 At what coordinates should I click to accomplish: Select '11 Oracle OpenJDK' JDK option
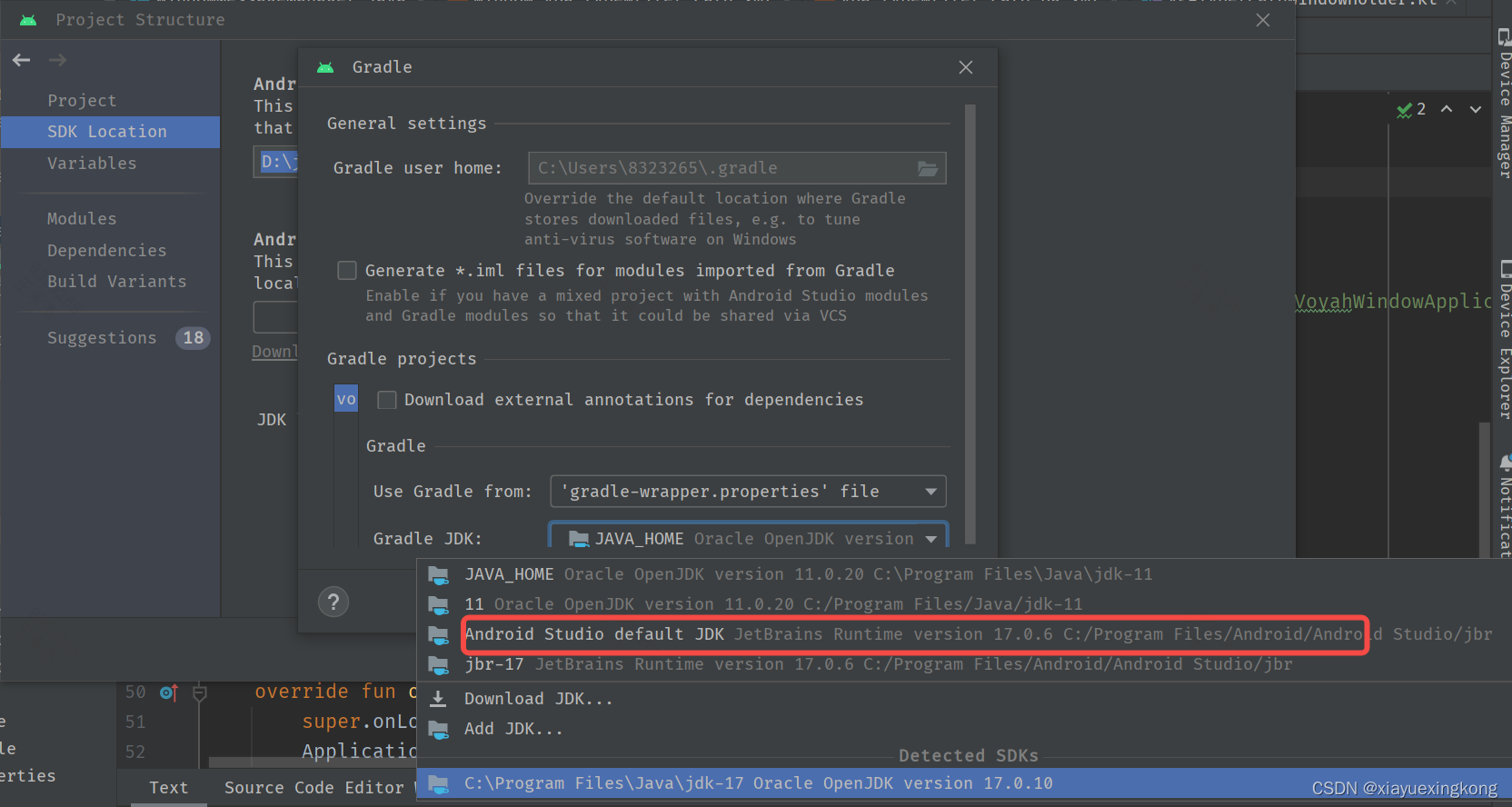coord(964,604)
